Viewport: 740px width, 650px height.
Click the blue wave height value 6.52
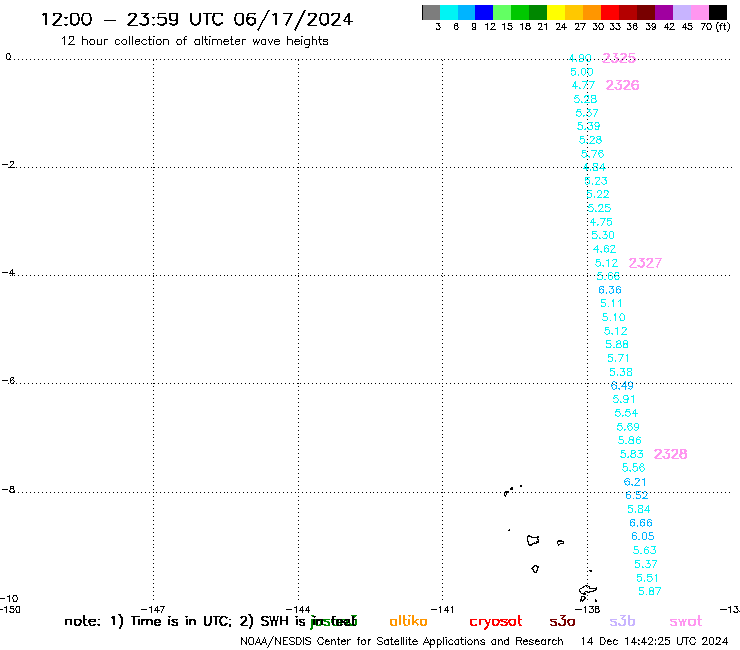tap(637, 496)
